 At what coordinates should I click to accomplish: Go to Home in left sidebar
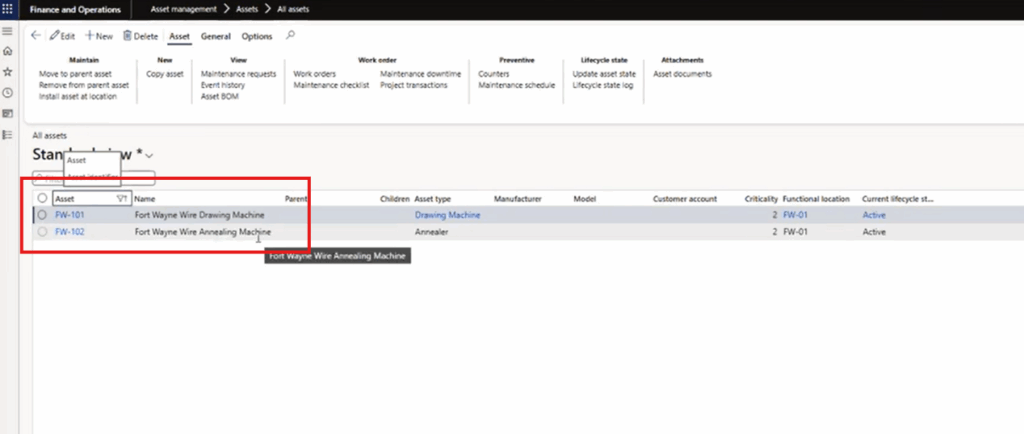point(8,51)
